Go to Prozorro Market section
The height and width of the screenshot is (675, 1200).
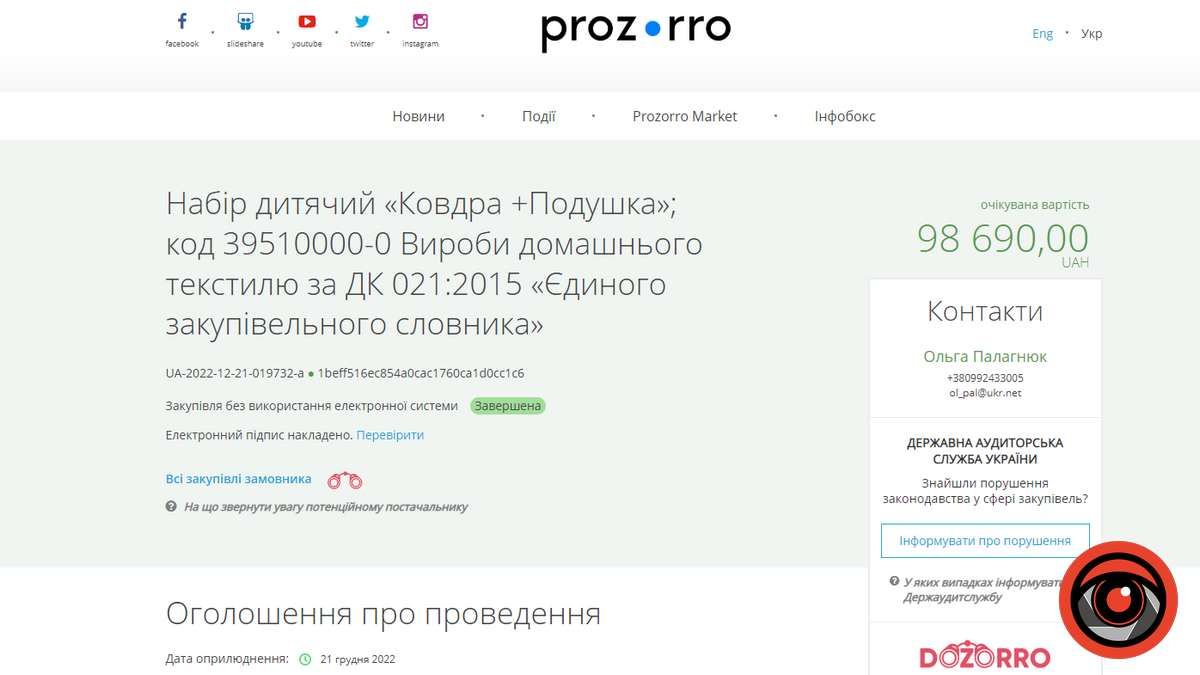coord(684,116)
